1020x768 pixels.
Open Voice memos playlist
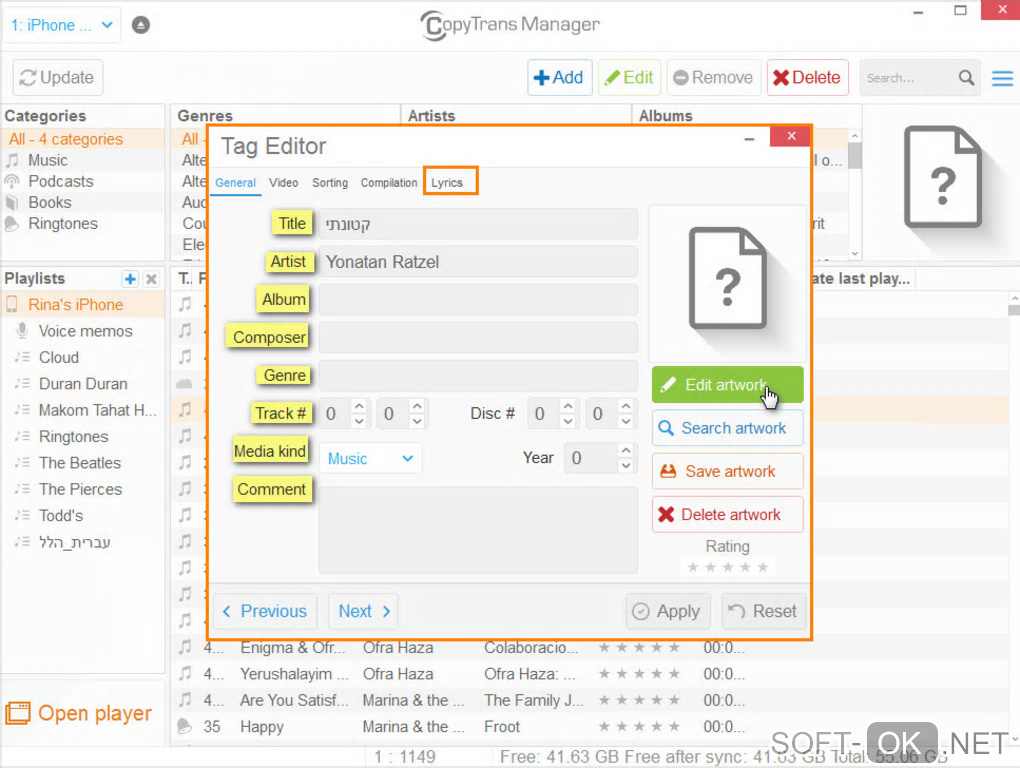[83, 331]
